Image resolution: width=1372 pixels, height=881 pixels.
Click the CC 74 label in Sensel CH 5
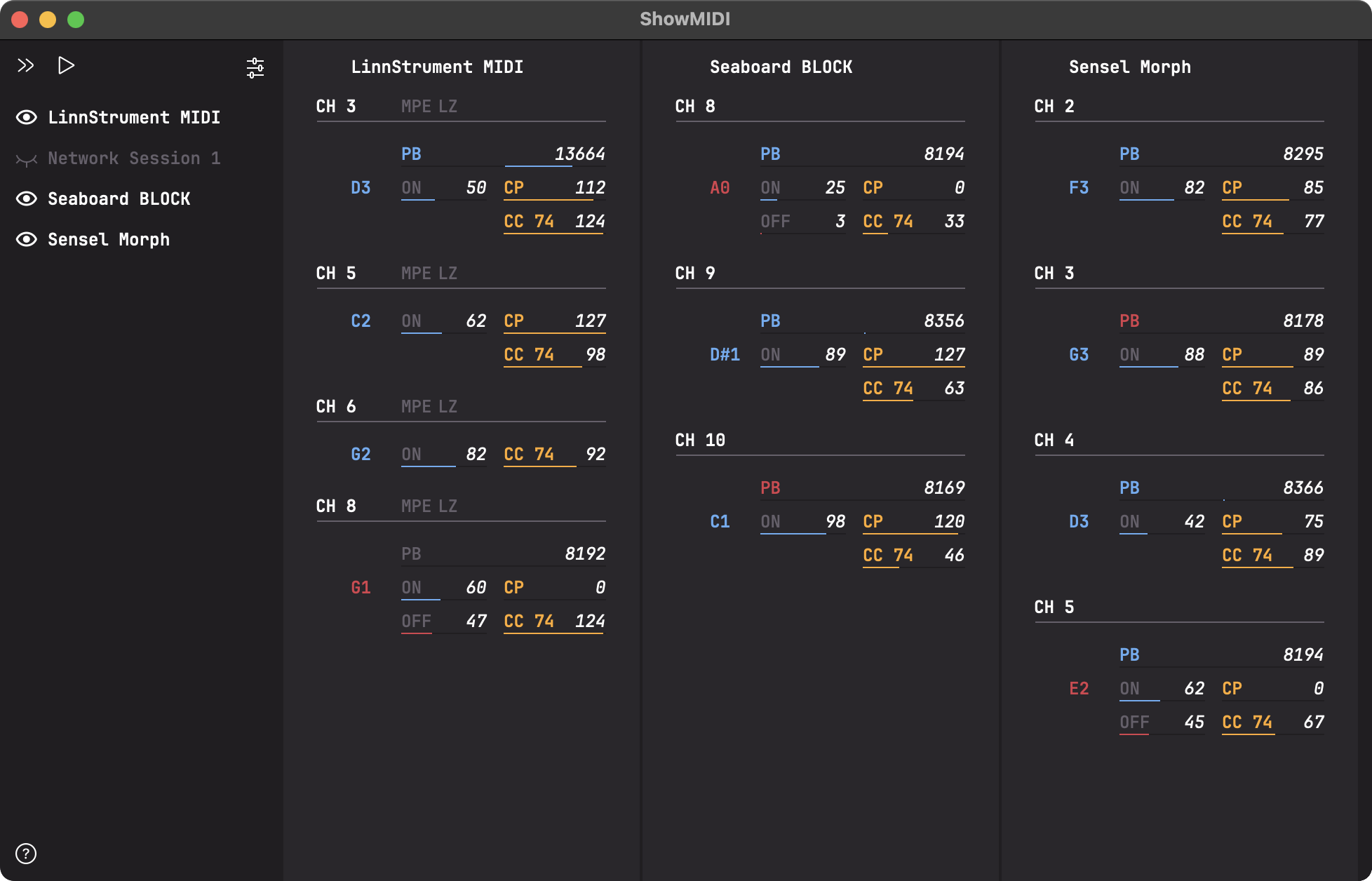tap(1246, 722)
